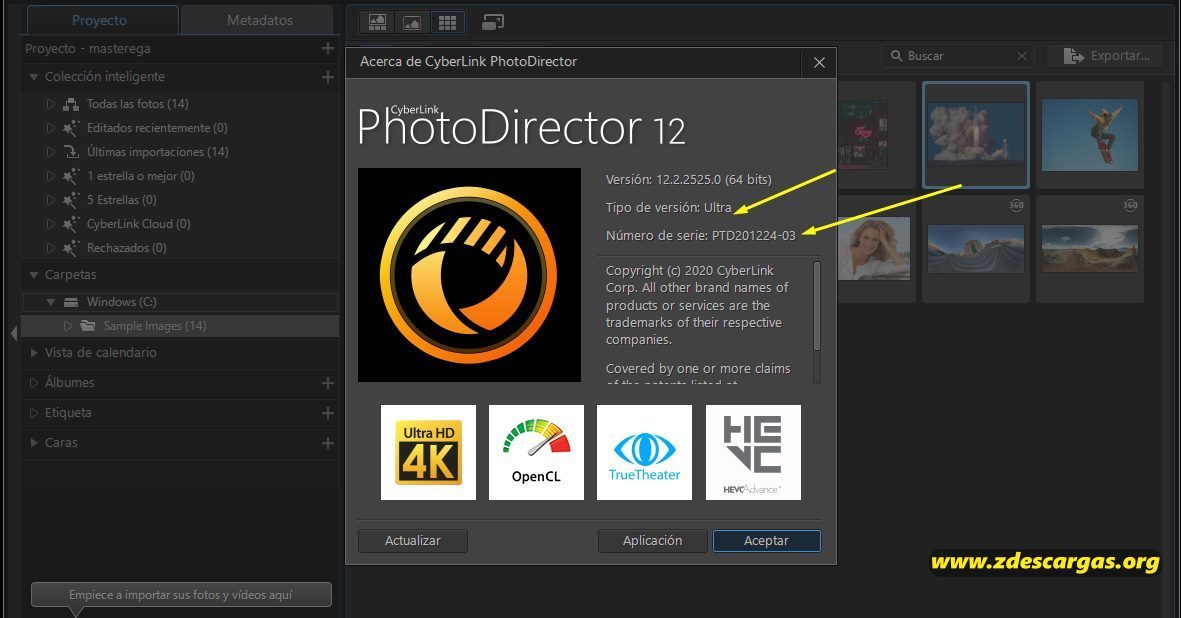Select CyberLink Cloud (0) collection
The height and width of the screenshot is (618, 1181).
tap(139, 224)
